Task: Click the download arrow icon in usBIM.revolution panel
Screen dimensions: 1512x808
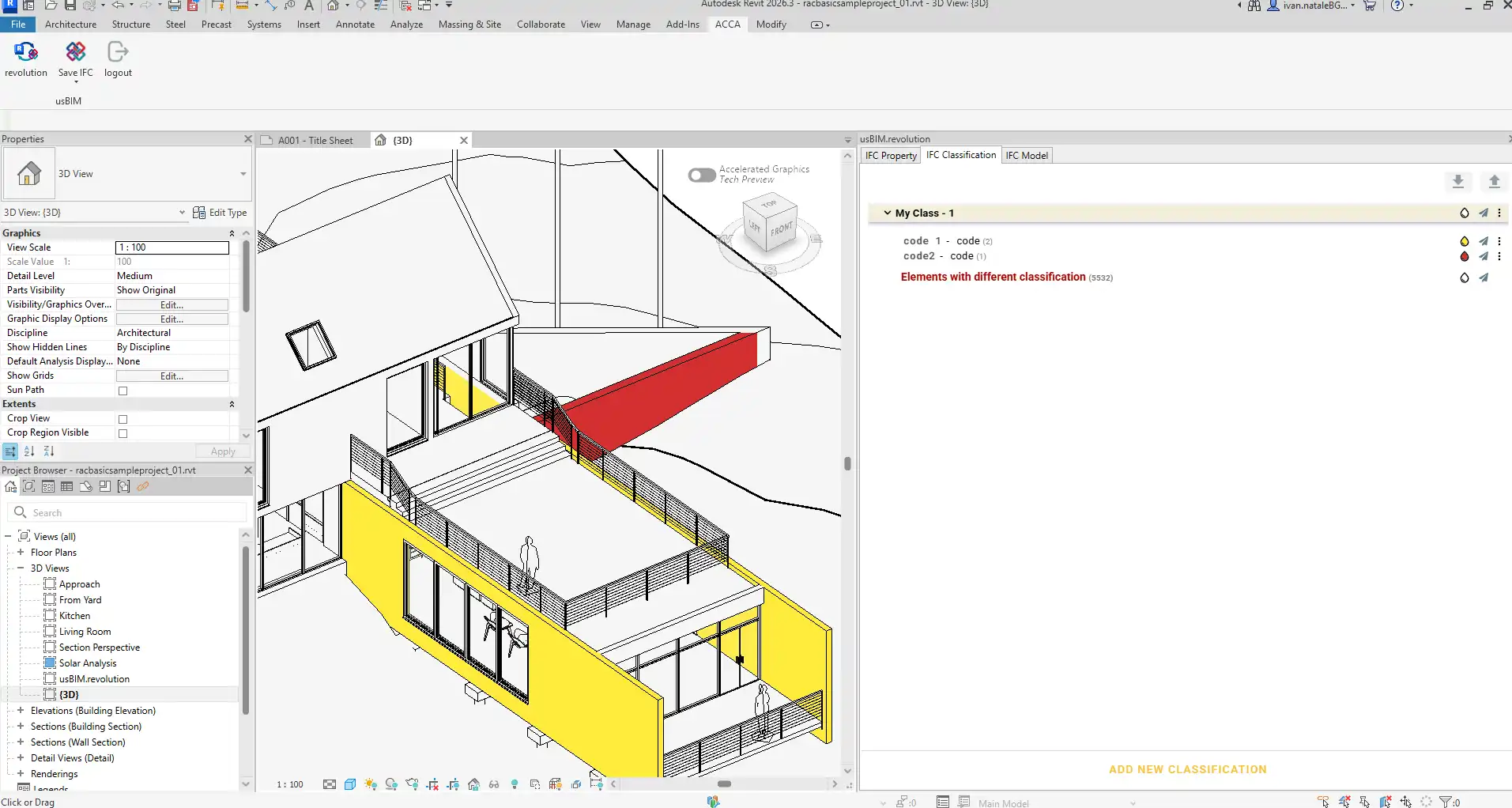Action: [1458, 181]
